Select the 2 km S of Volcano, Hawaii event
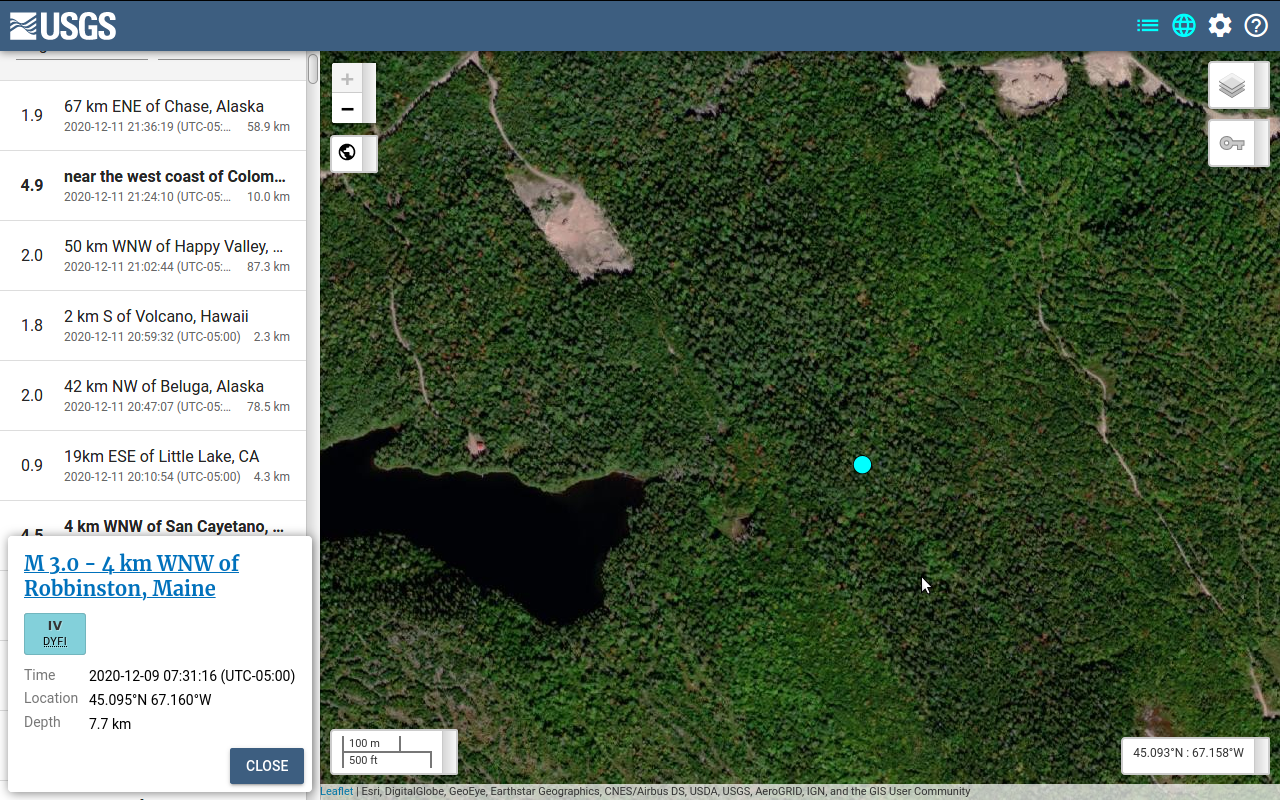Viewport: 1280px width, 800px height. click(x=153, y=325)
